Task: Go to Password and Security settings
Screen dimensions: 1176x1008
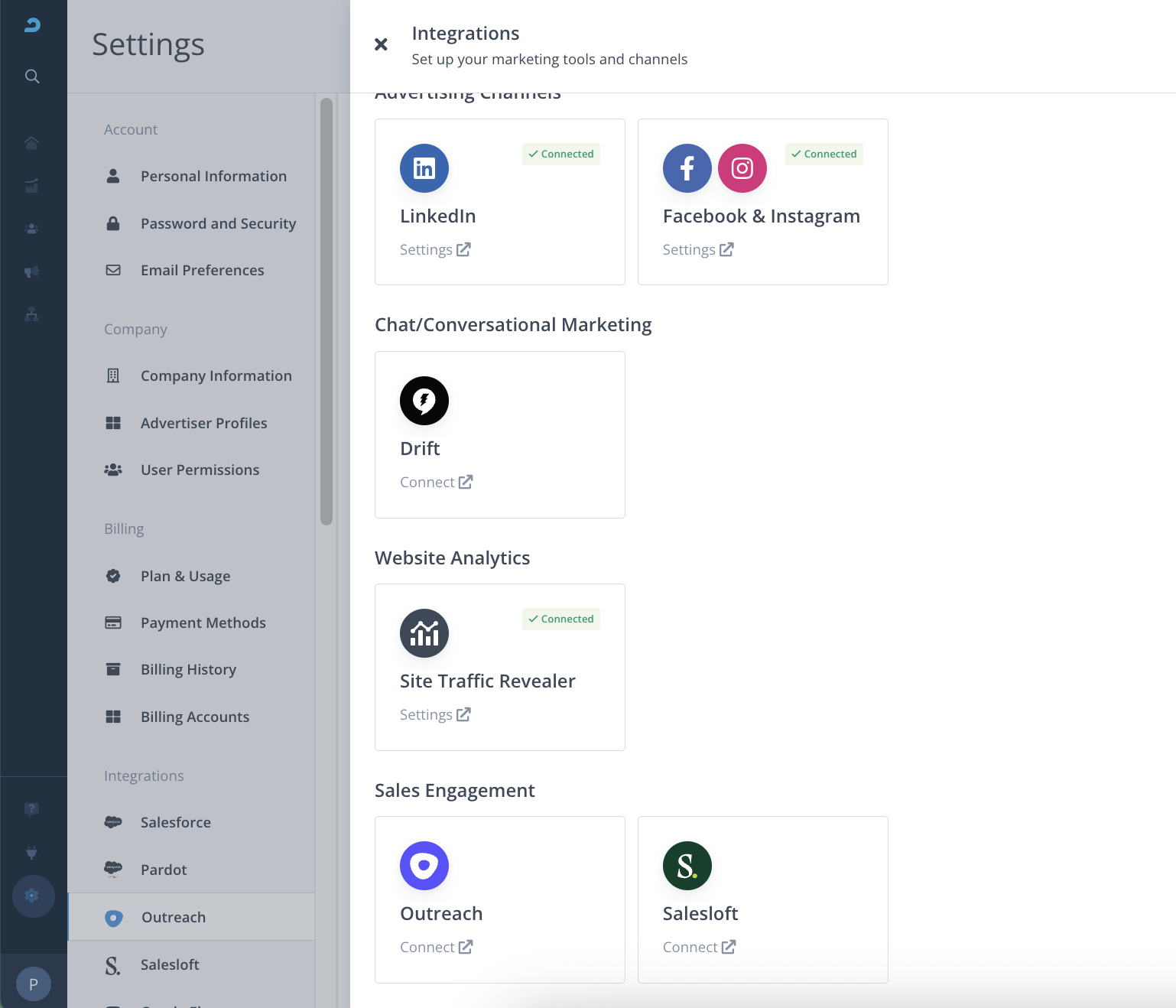Action: coord(218,224)
